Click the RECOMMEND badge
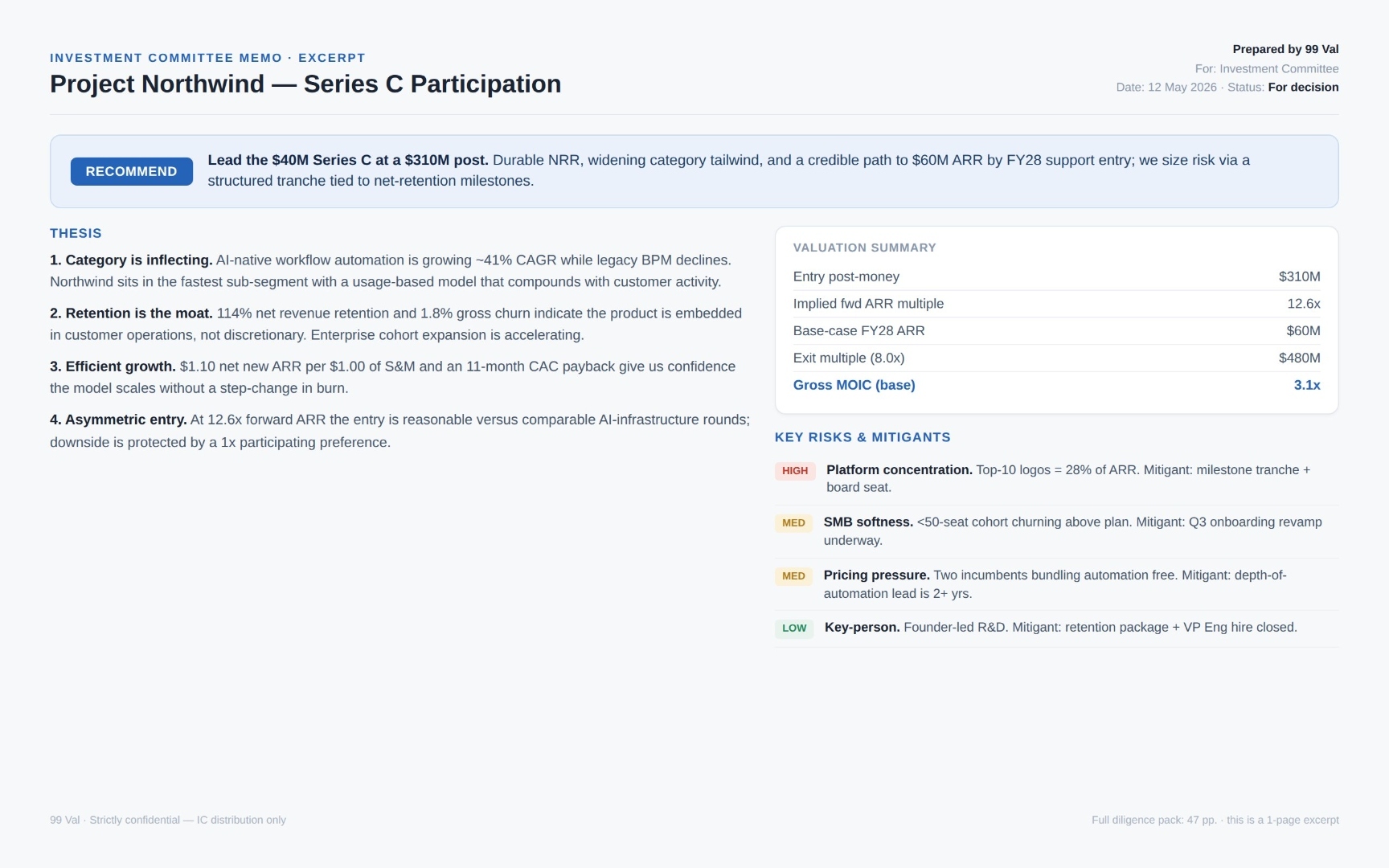1389x868 pixels. tap(131, 171)
